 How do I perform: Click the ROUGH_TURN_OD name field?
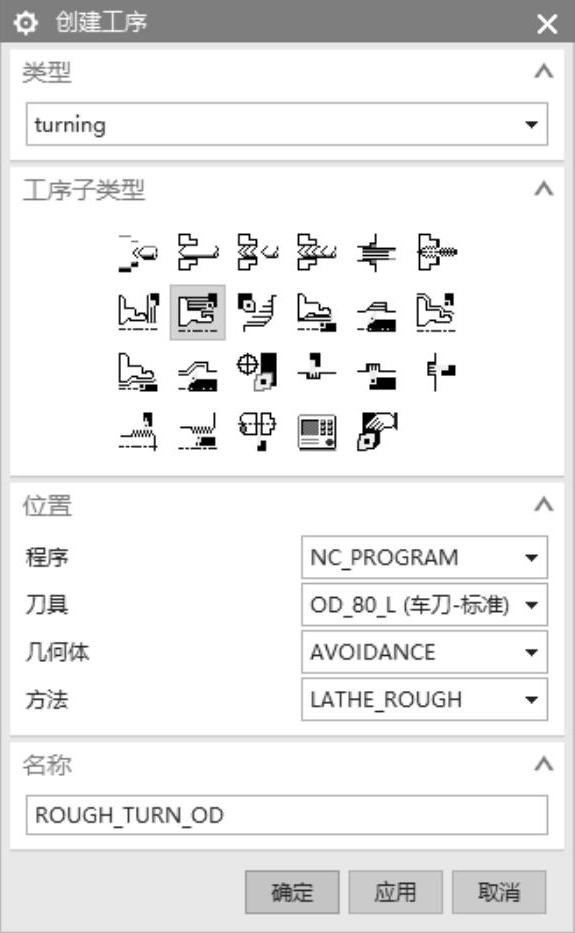[x=286, y=815]
